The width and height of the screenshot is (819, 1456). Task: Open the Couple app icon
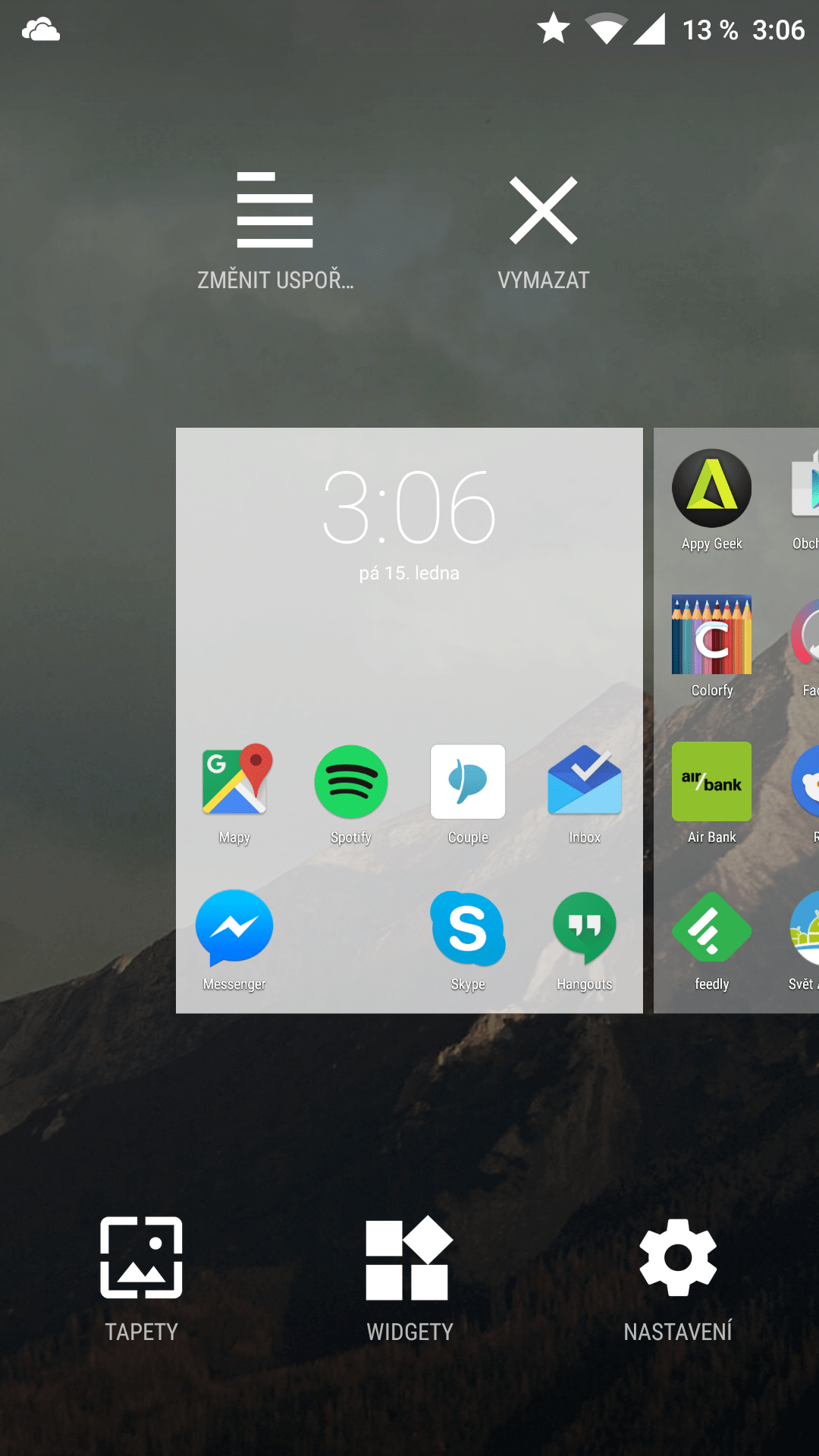[x=468, y=781]
